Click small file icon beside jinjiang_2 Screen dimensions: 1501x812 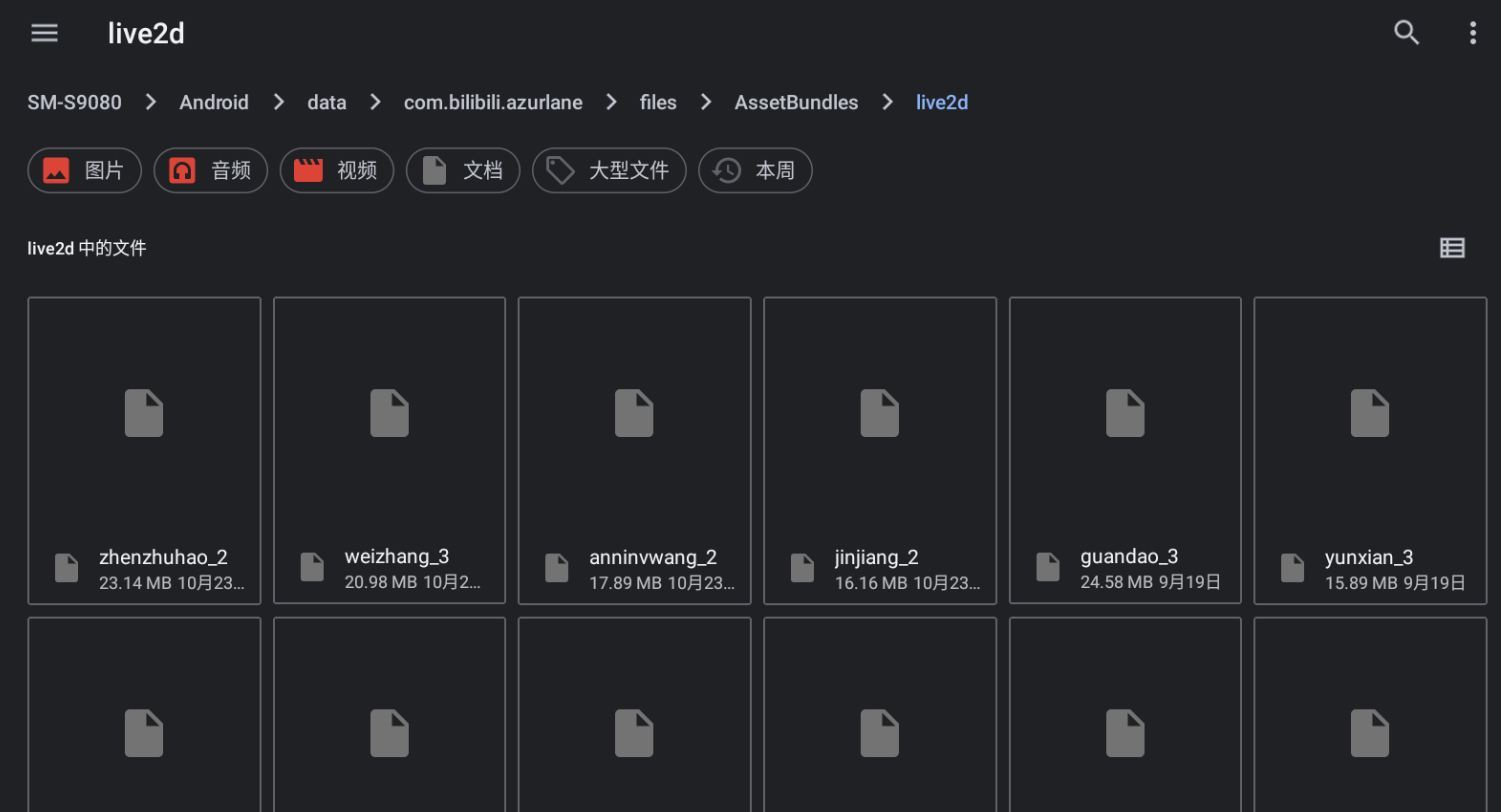click(x=802, y=568)
